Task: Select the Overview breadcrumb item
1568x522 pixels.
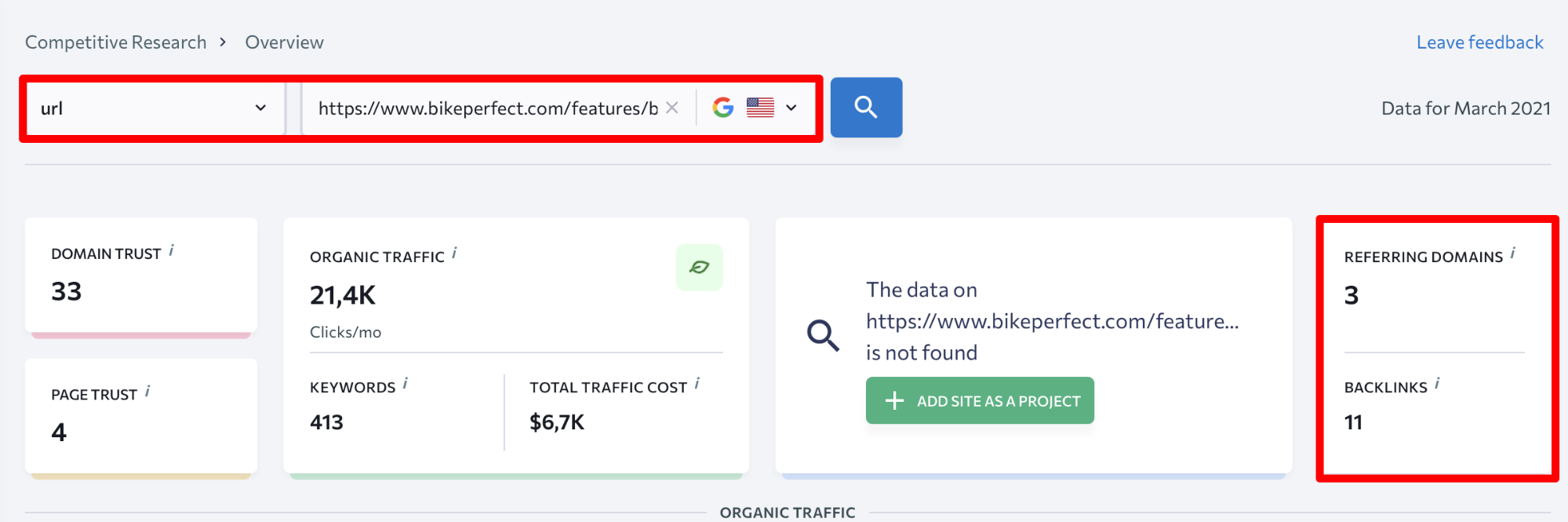Action: (x=284, y=42)
